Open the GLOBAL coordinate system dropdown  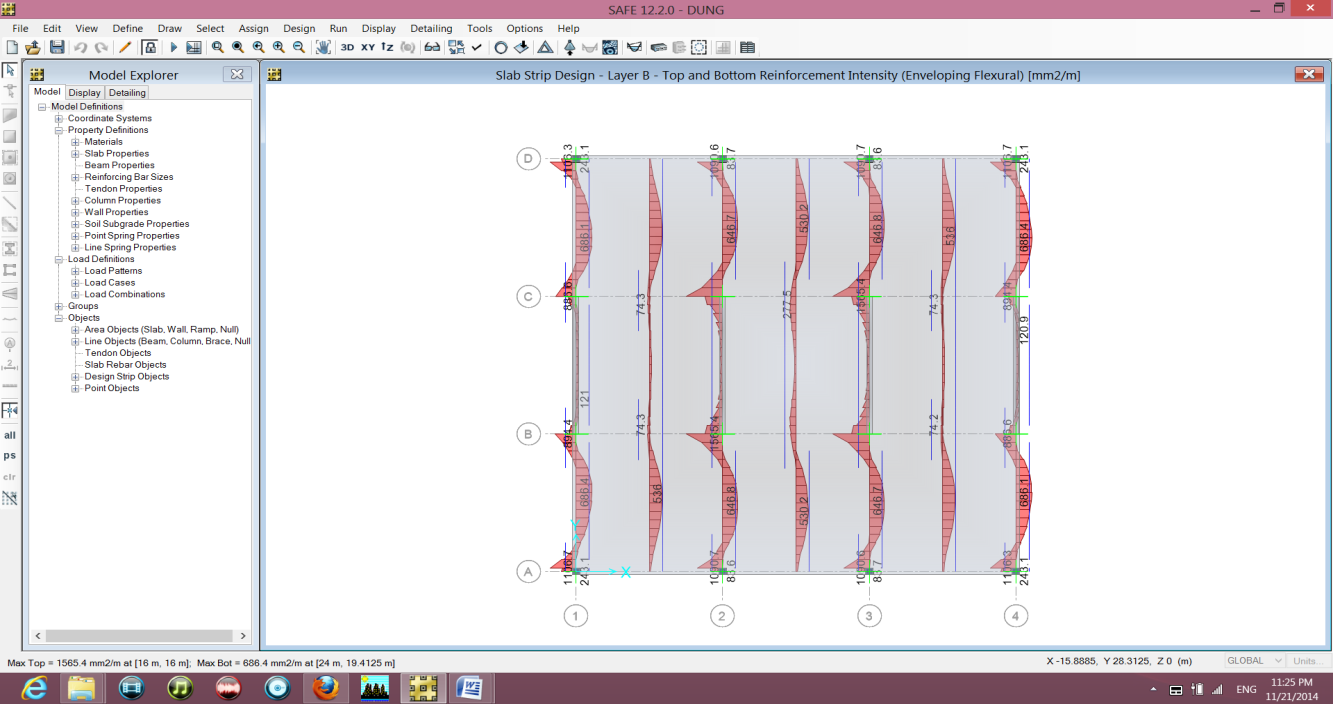coord(1255,661)
